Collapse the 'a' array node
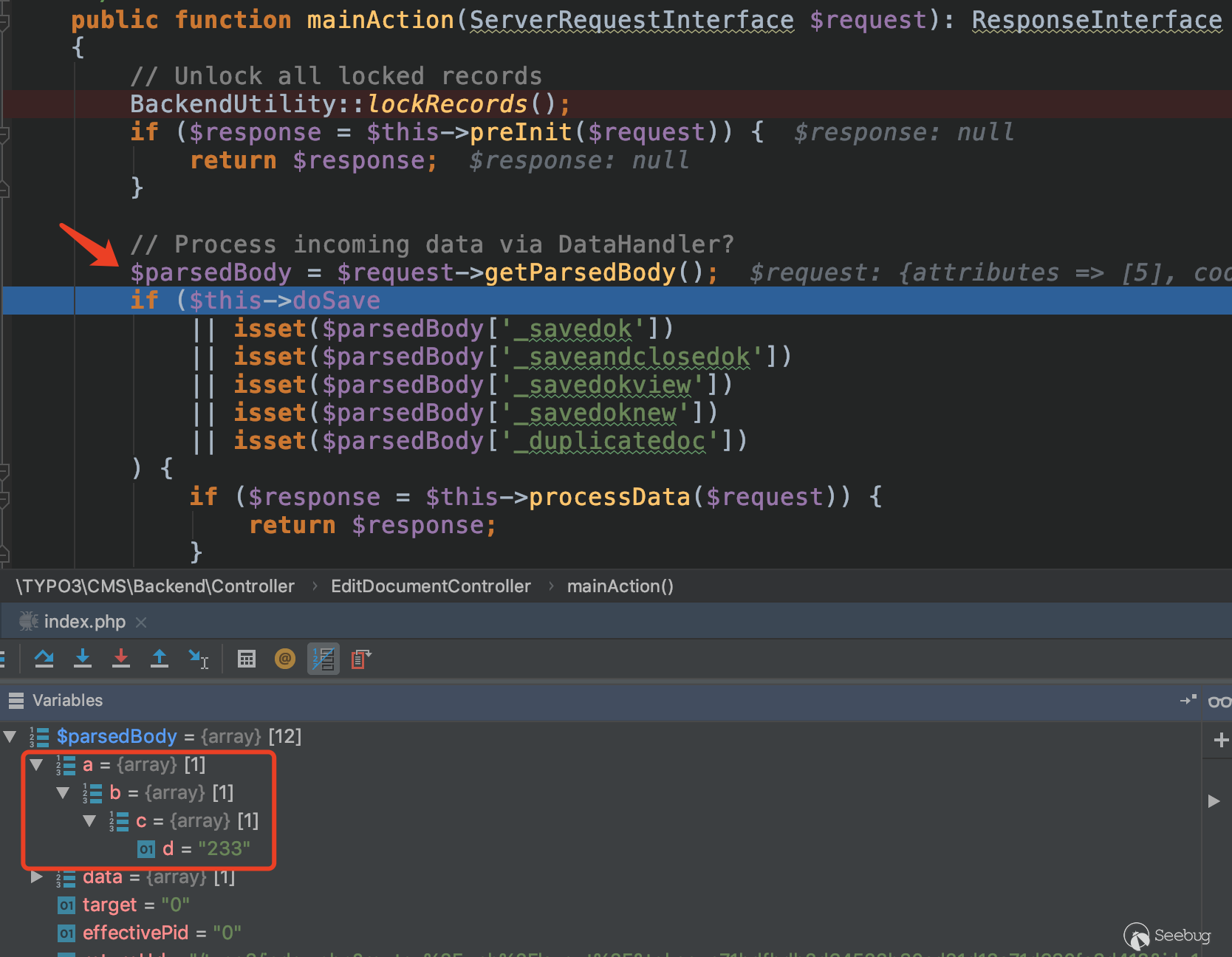 (36, 764)
